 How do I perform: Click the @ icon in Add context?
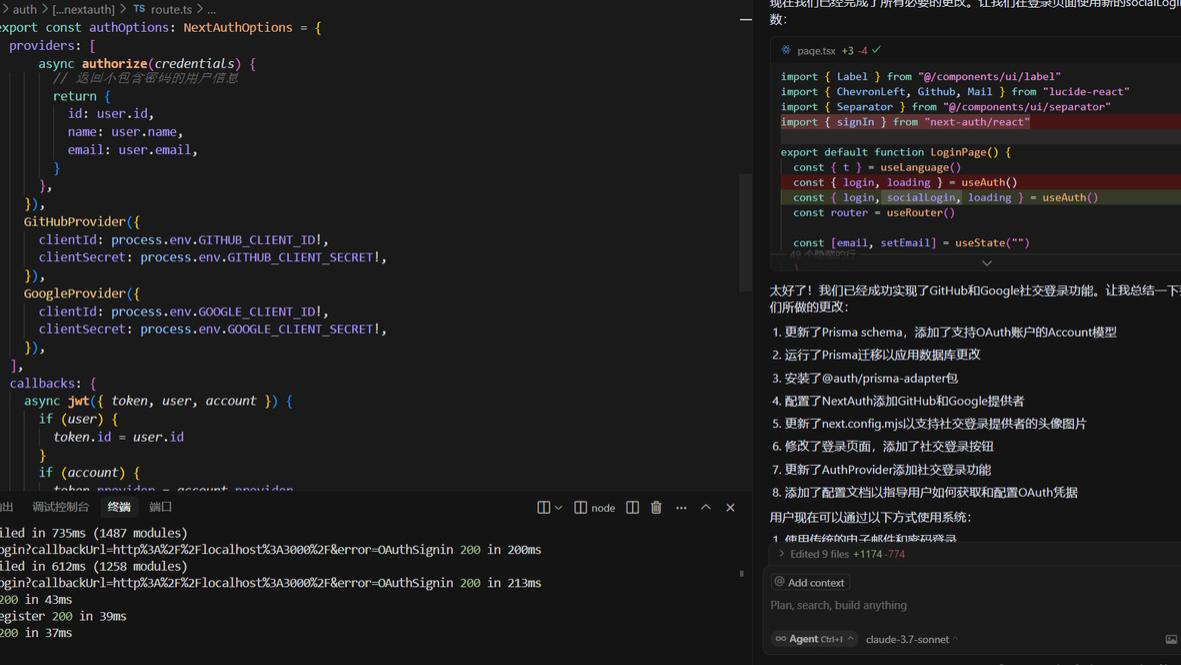pyautogui.click(x=780, y=582)
